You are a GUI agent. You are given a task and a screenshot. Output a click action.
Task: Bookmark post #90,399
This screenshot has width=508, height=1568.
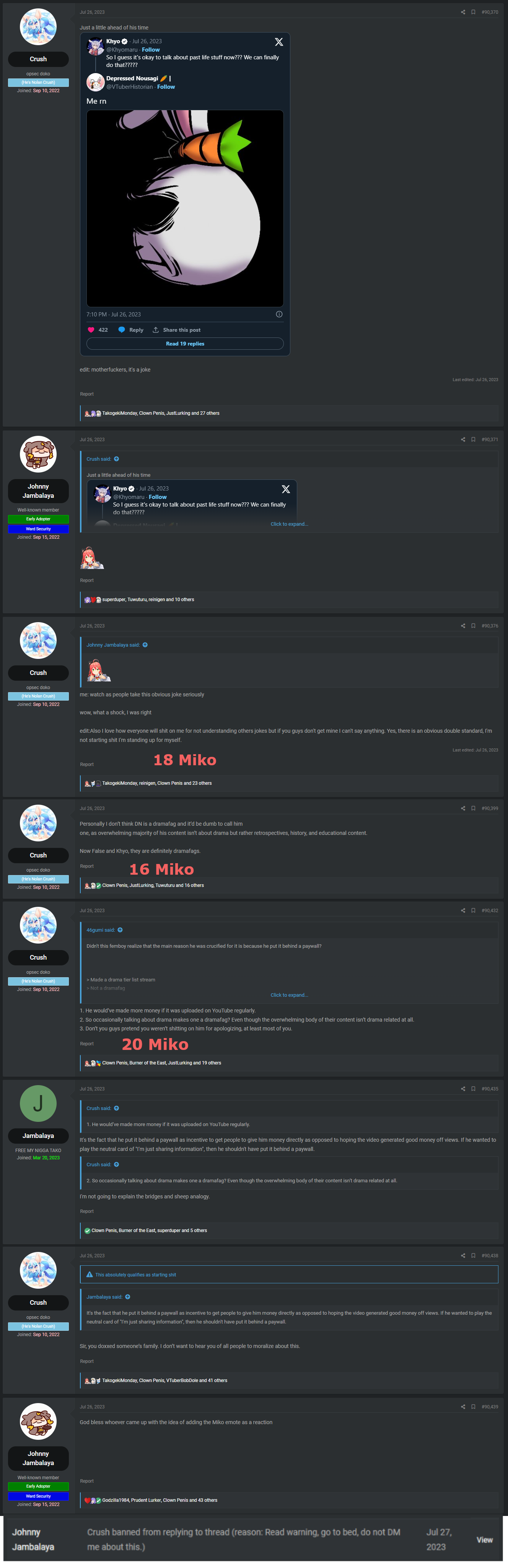(473, 808)
